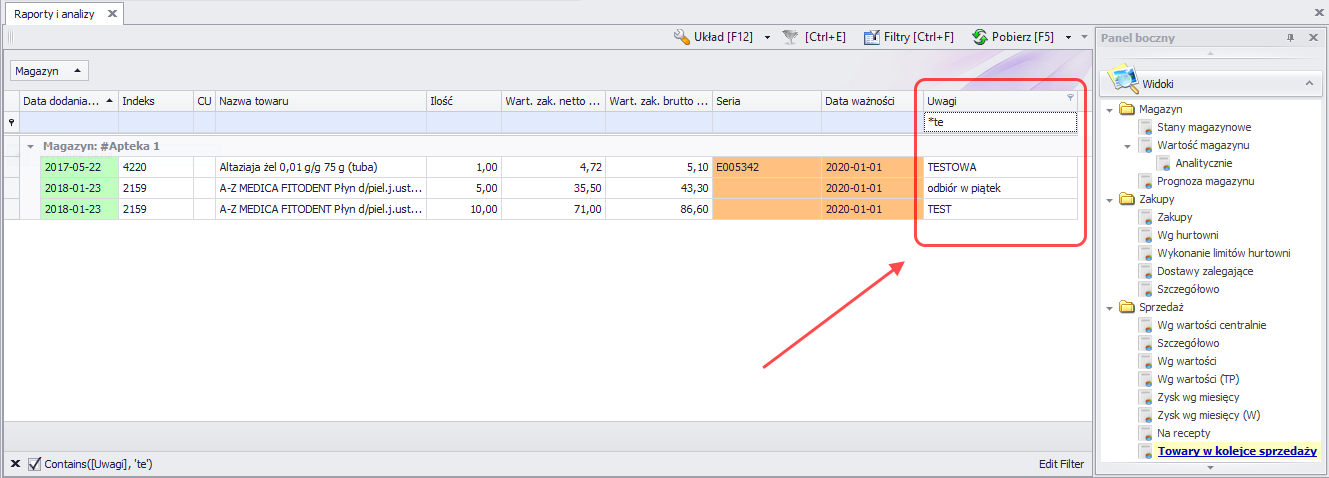Open the dropdown arrow next to Pobierz [F5]
1329x478 pixels.
tap(1069, 37)
